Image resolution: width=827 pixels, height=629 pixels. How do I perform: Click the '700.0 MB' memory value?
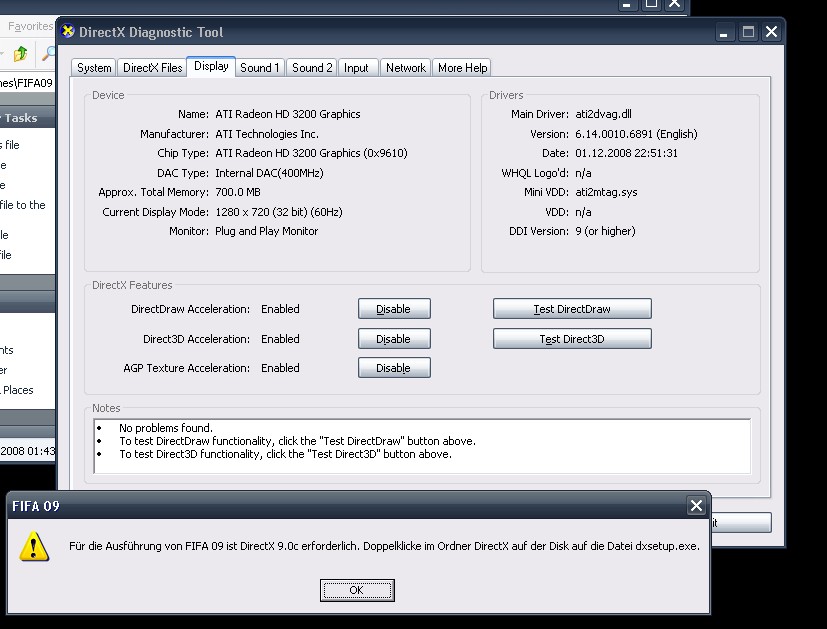[238, 192]
